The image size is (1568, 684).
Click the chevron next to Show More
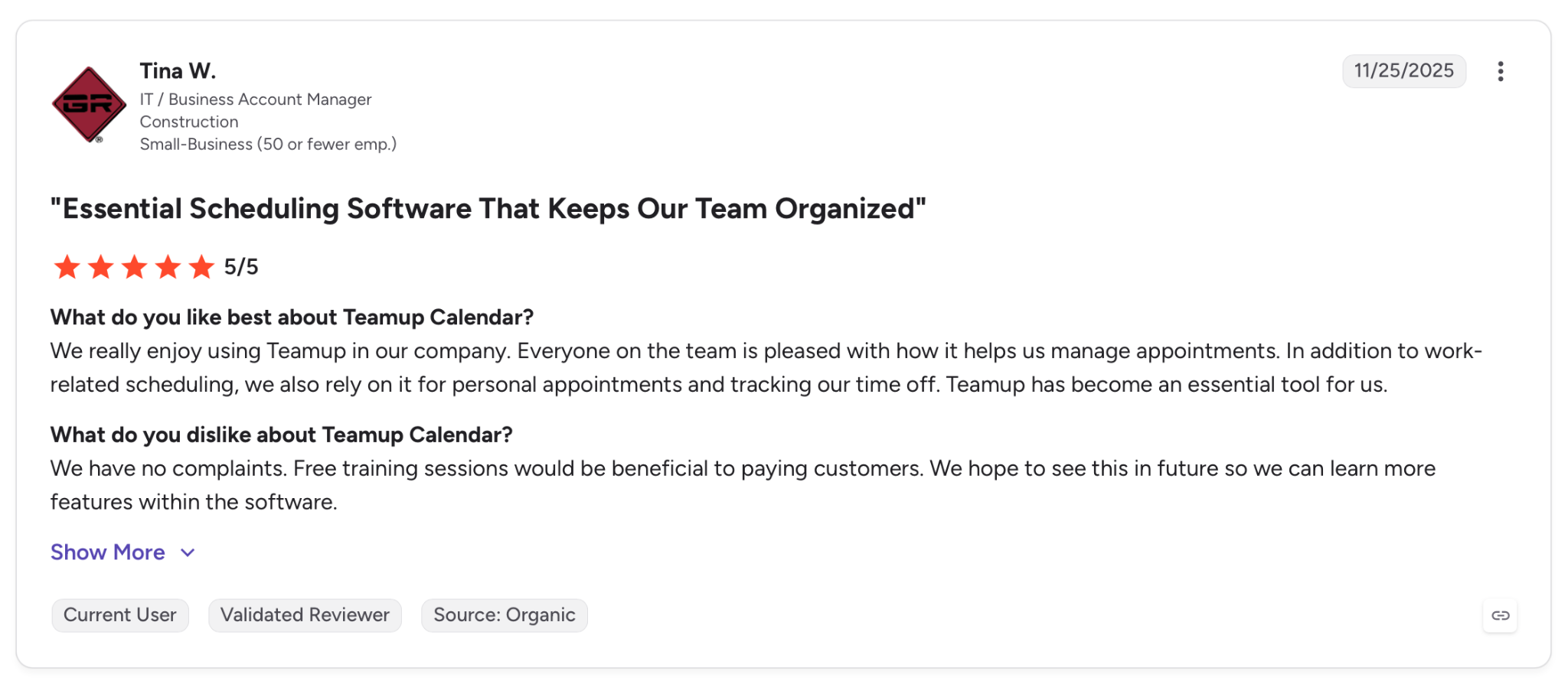[188, 553]
